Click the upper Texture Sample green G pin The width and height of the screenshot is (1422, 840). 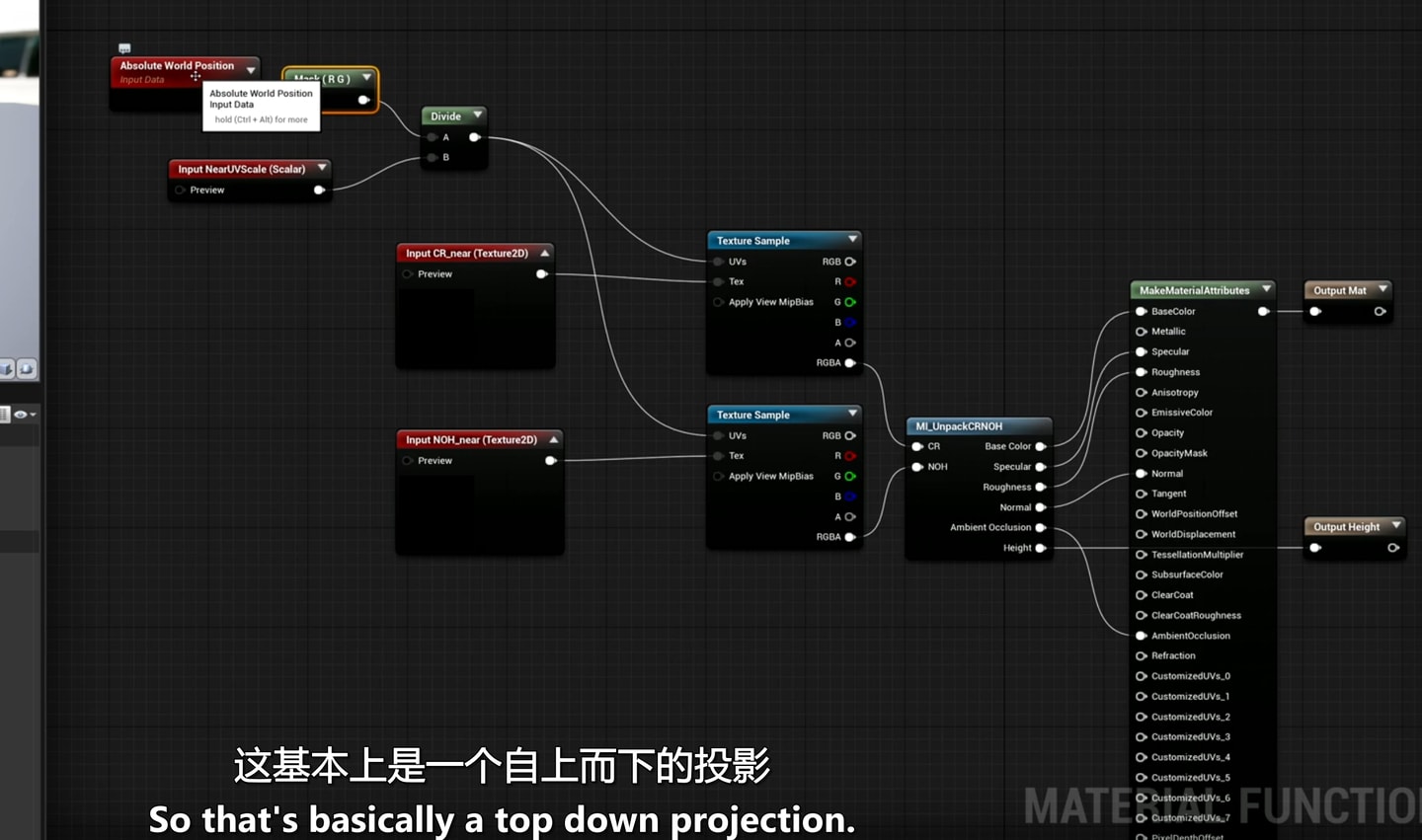[850, 302]
